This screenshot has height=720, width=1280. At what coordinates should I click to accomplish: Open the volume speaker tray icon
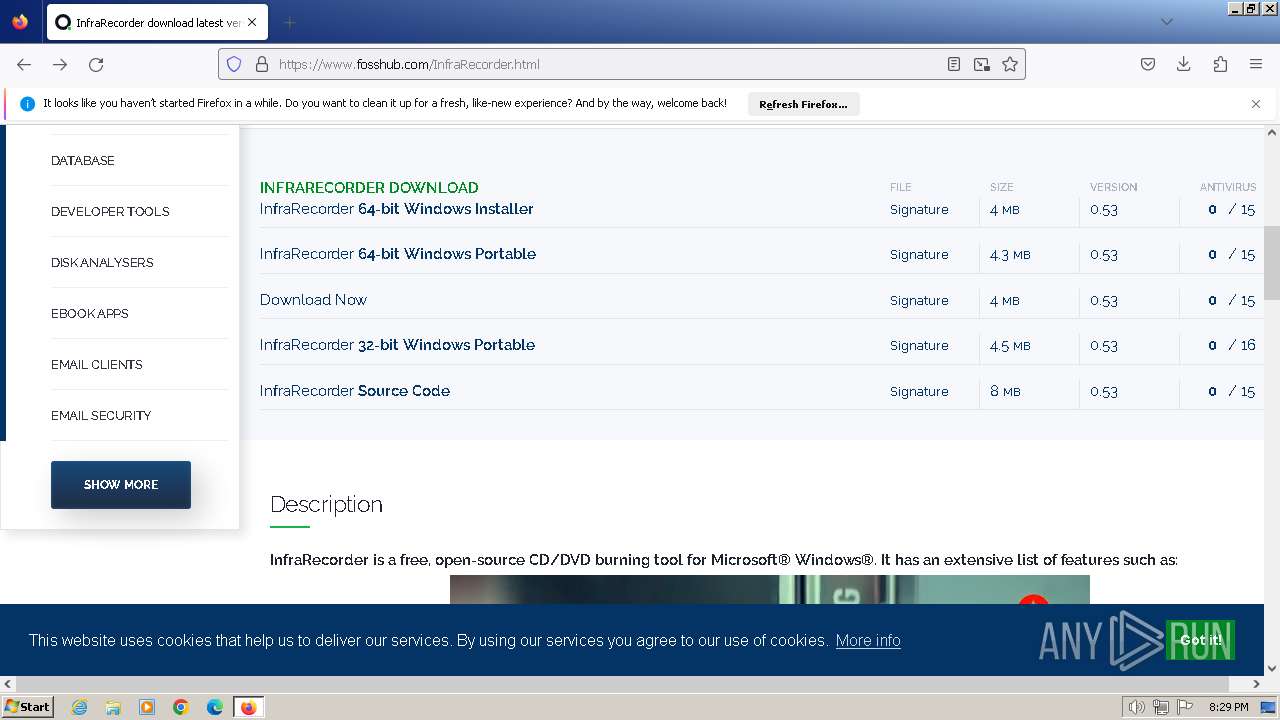coord(1136,707)
